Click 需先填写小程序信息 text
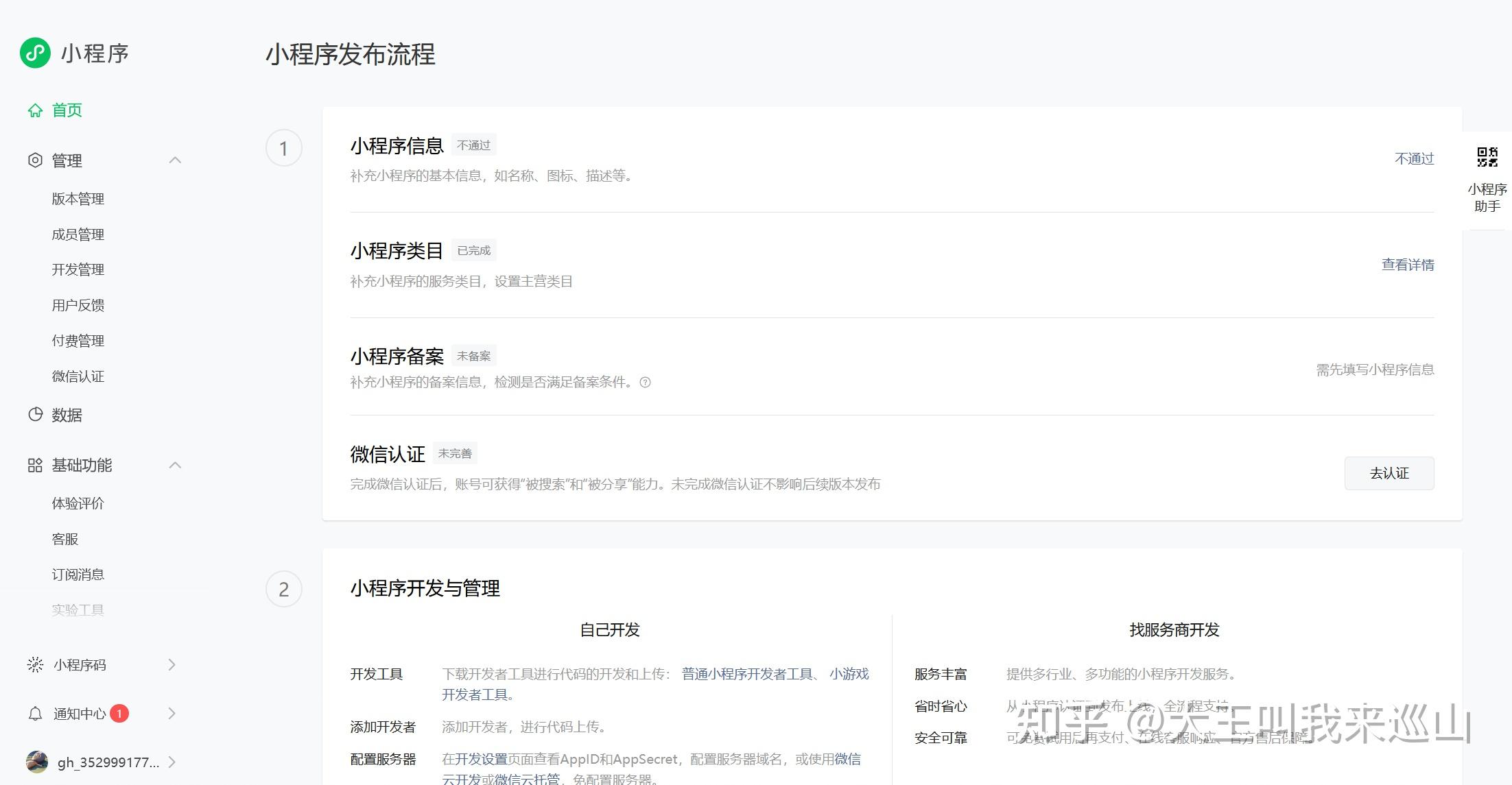1512x785 pixels. [x=1375, y=370]
